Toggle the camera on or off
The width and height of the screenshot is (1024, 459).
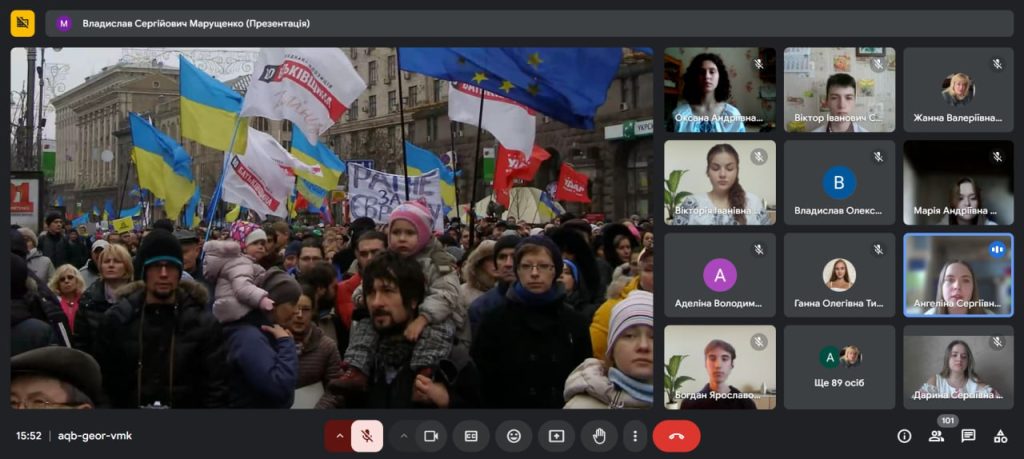(431, 436)
